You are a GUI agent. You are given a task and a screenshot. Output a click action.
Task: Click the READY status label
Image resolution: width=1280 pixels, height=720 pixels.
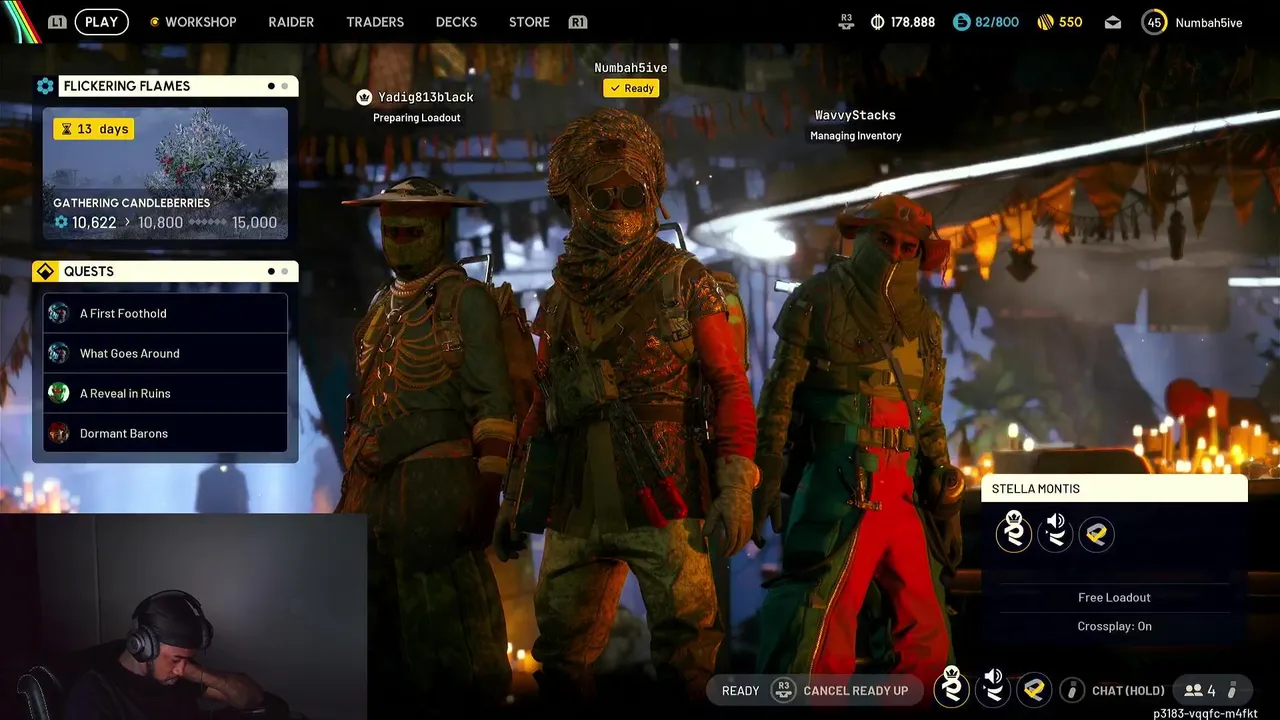(x=740, y=690)
